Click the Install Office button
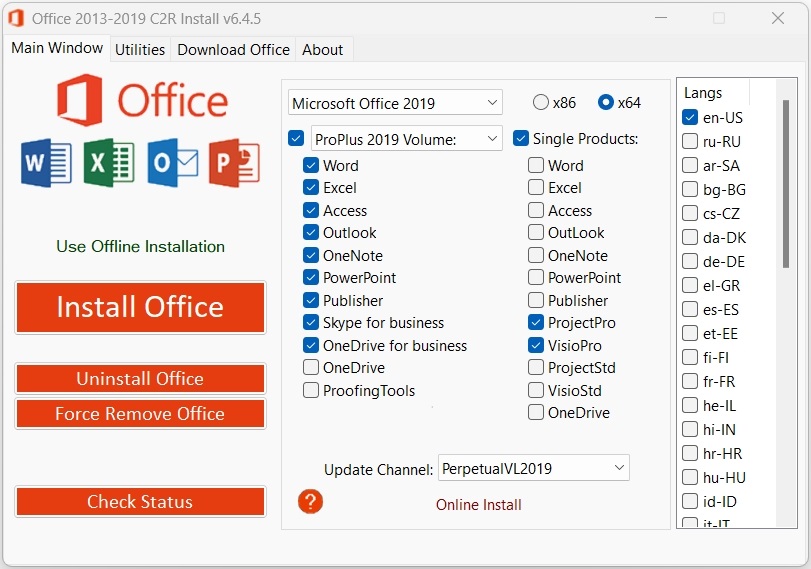 coord(140,307)
